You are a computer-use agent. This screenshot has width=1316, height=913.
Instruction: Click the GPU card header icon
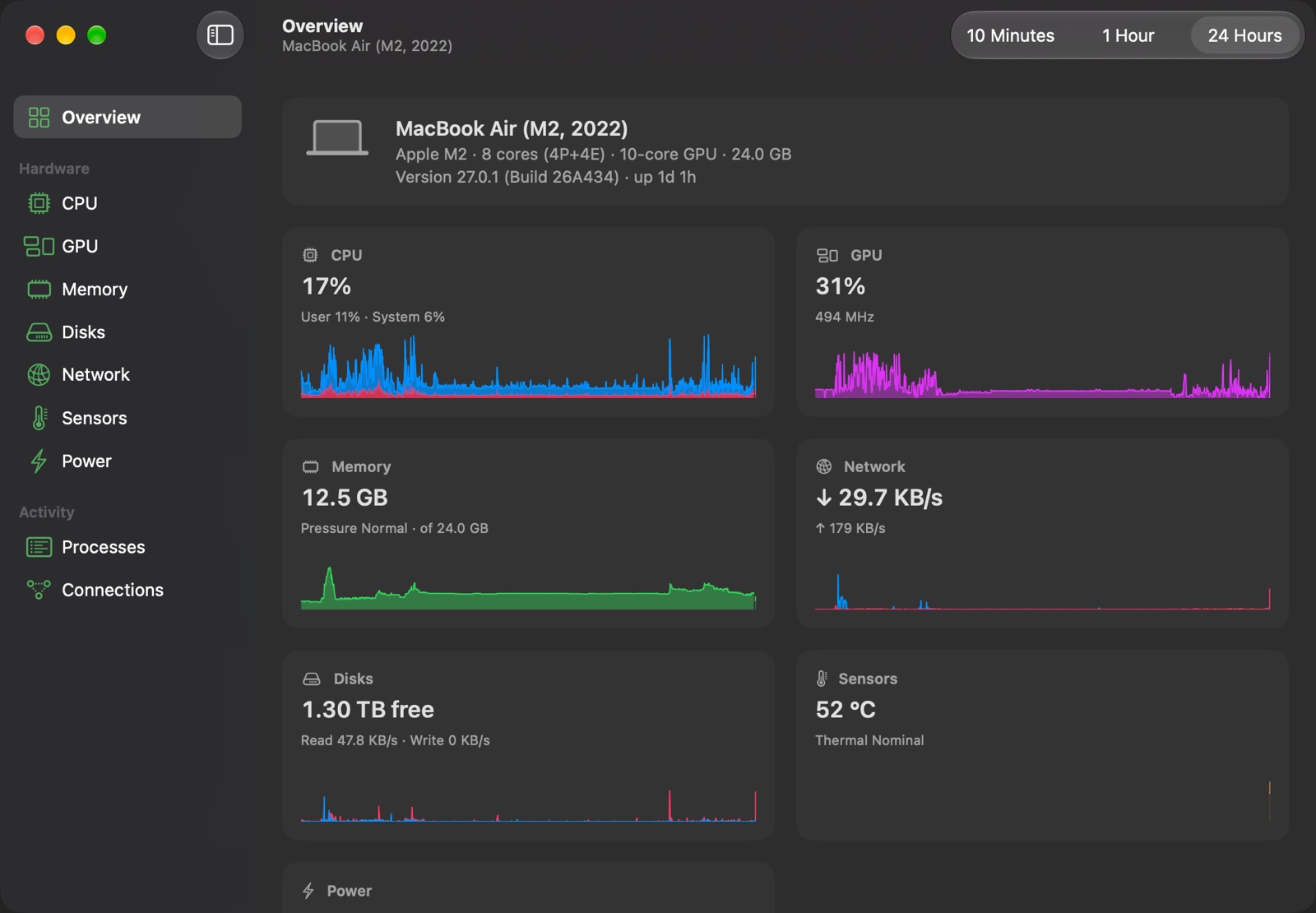(x=827, y=255)
